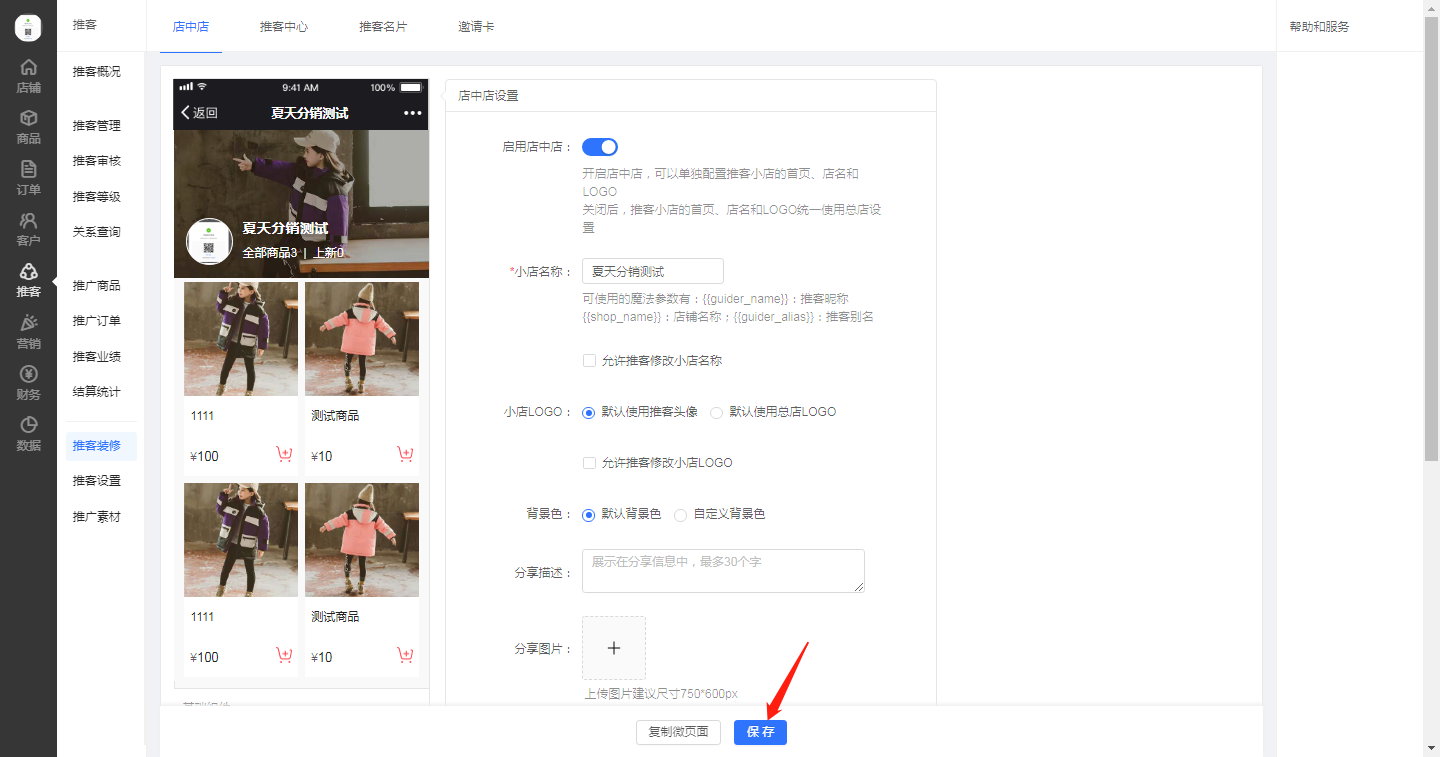Click the 复制微页面 button
1440x757 pixels.
coord(678,732)
